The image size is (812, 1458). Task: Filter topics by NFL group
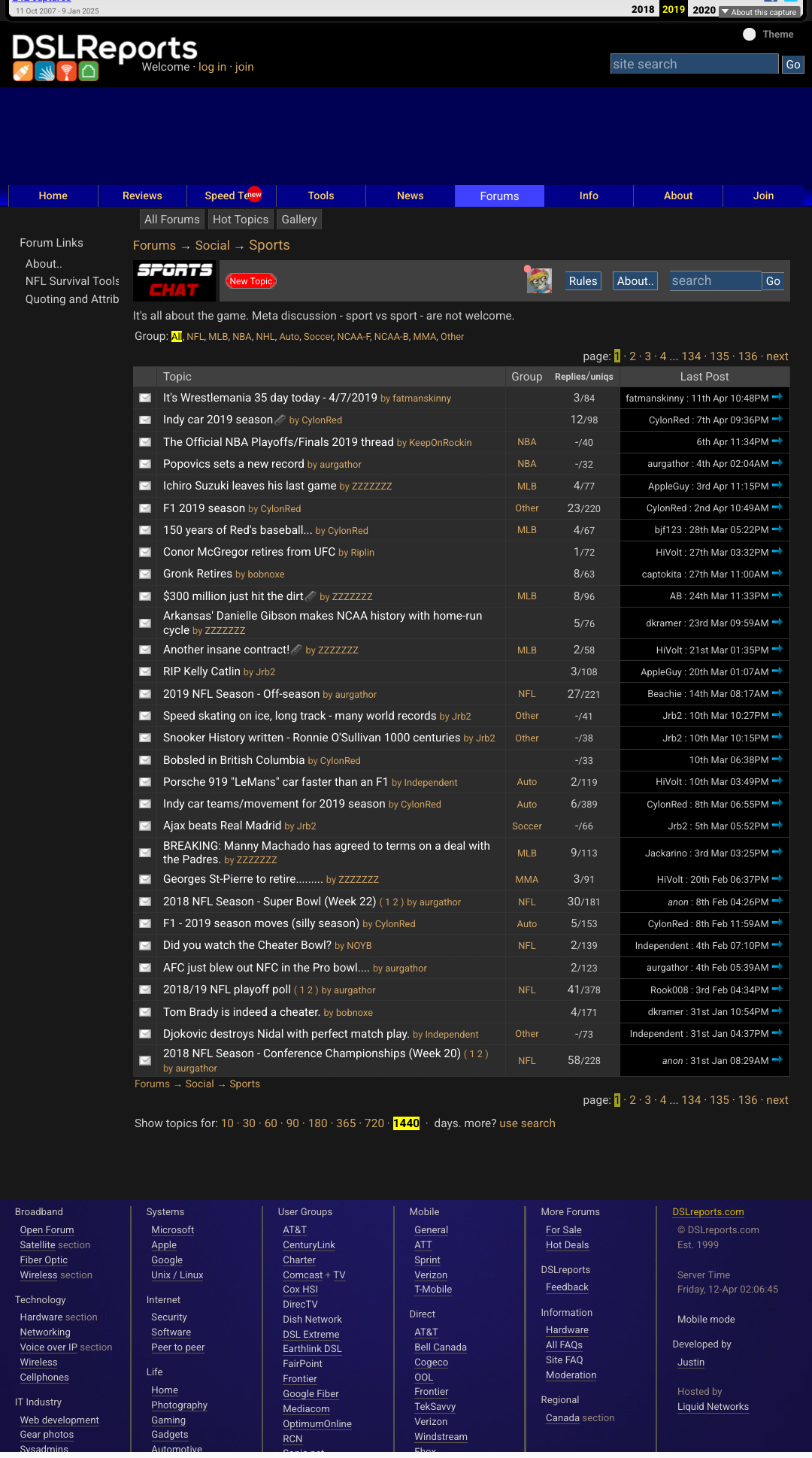(x=195, y=337)
